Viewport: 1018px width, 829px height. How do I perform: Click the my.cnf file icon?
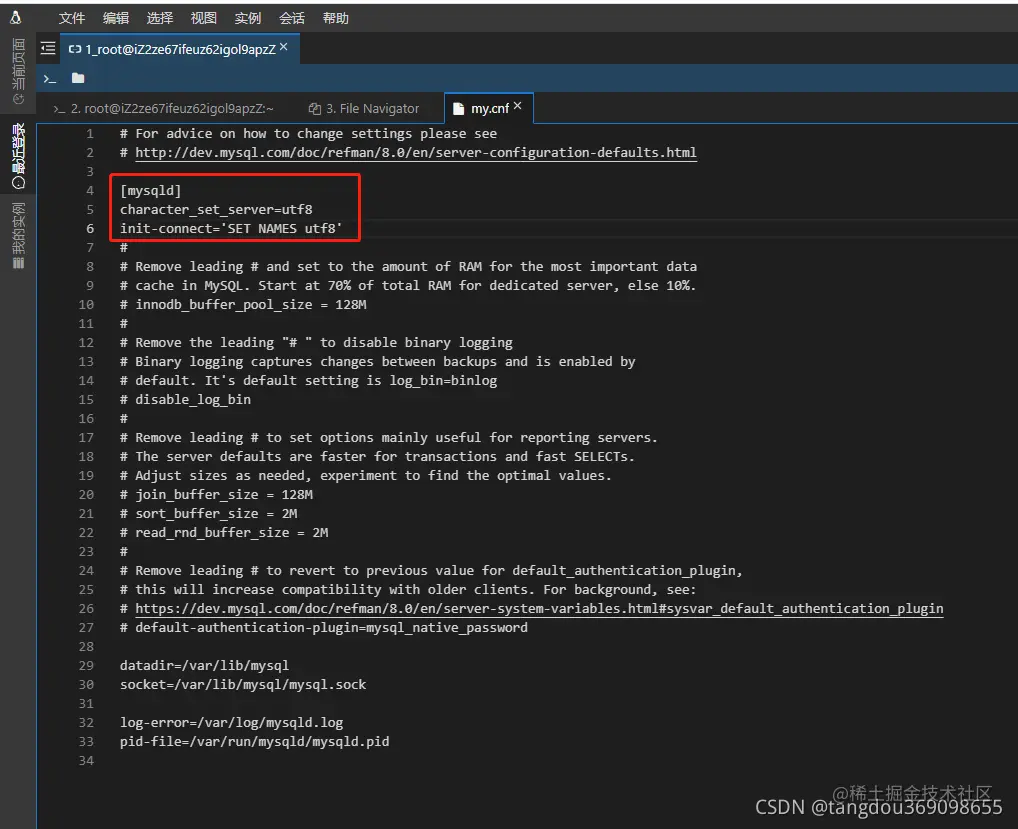458,109
